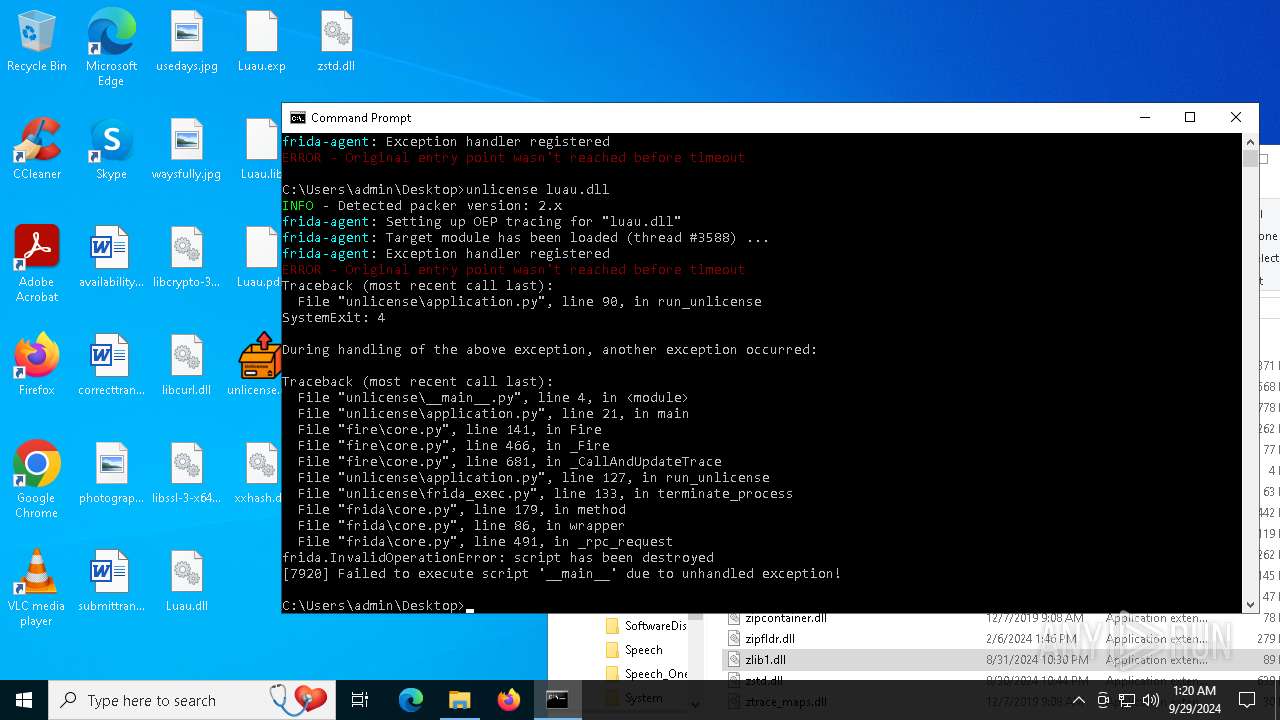Show hidden system tray icons
Screen dimensions: 1280x720
[x=1079, y=700]
